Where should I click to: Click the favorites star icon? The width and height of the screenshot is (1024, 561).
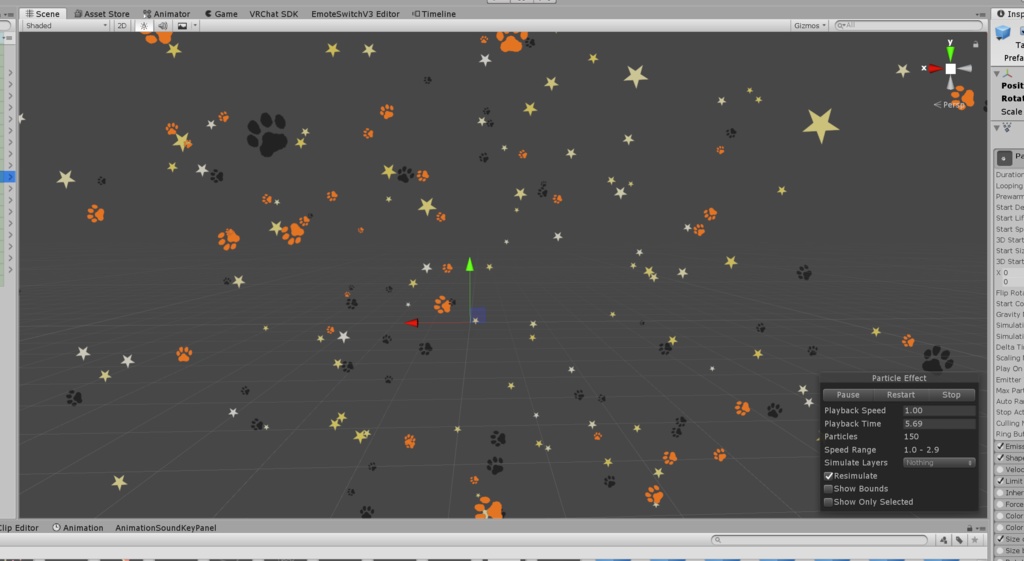tap(974, 540)
